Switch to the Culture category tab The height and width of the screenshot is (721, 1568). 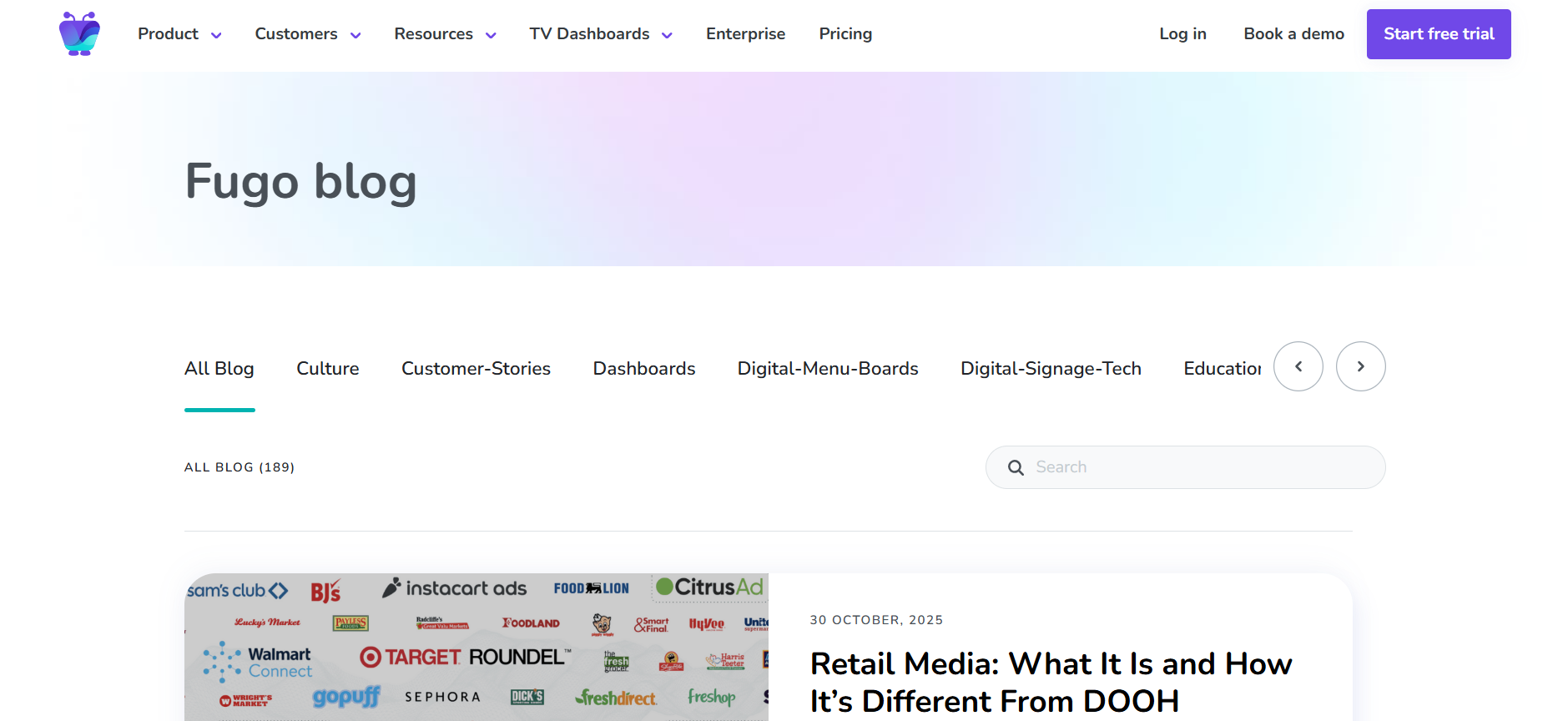click(x=327, y=369)
